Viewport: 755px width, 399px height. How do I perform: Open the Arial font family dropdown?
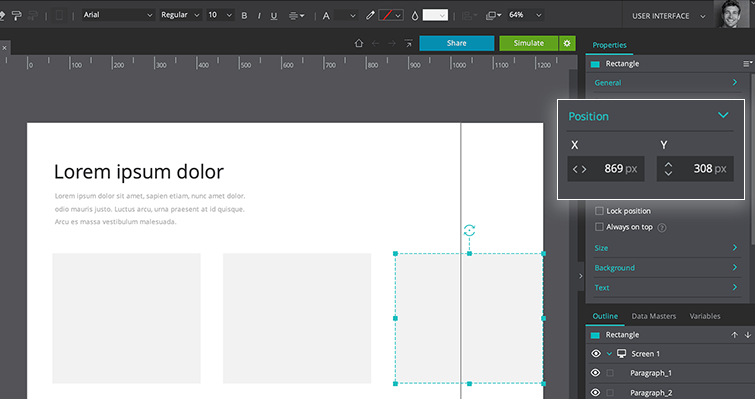point(117,15)
